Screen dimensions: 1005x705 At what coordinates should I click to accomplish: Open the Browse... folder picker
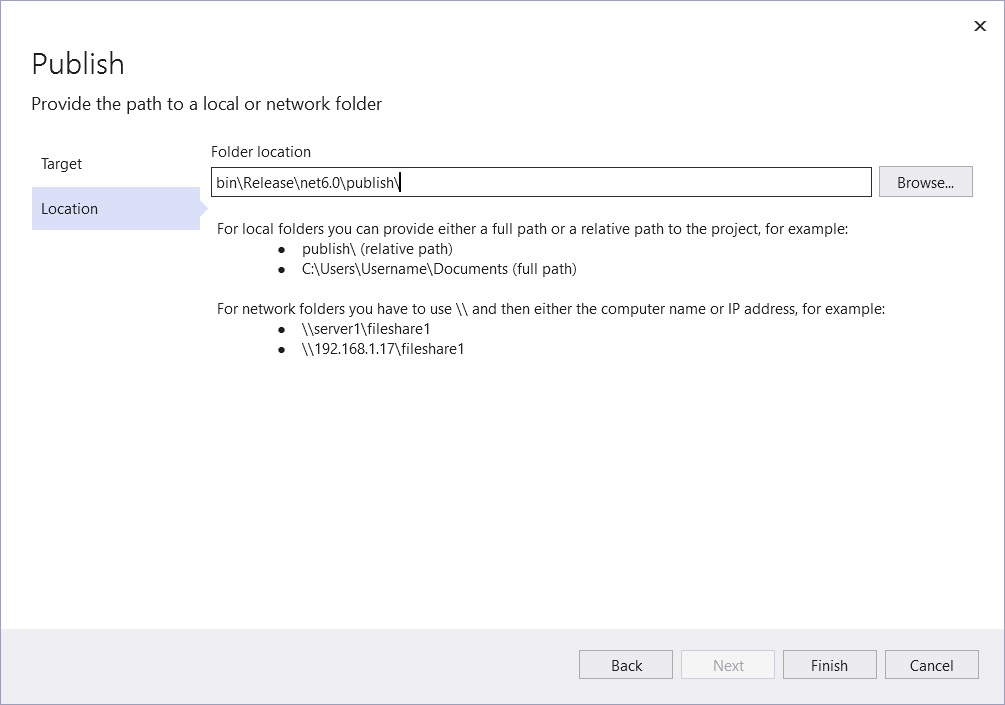tap(926, 182)
